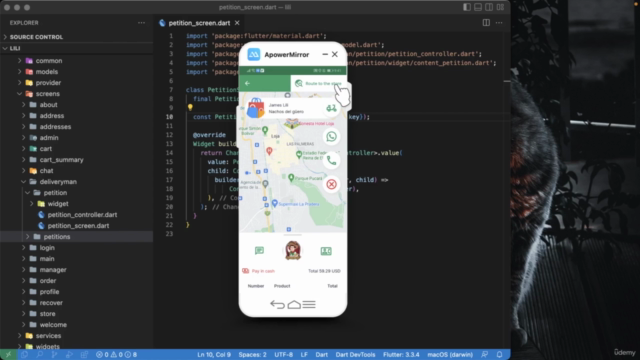Viewport: 640px width, 360px height.
Task: Change indentation via Spaces: 2
Action: coord(252,355)
